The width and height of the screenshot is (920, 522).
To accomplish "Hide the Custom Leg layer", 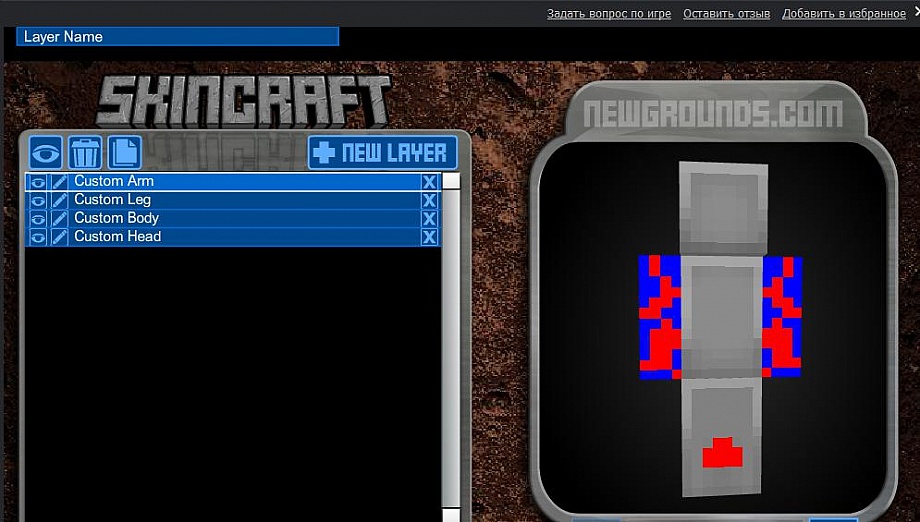I will 37,200.
